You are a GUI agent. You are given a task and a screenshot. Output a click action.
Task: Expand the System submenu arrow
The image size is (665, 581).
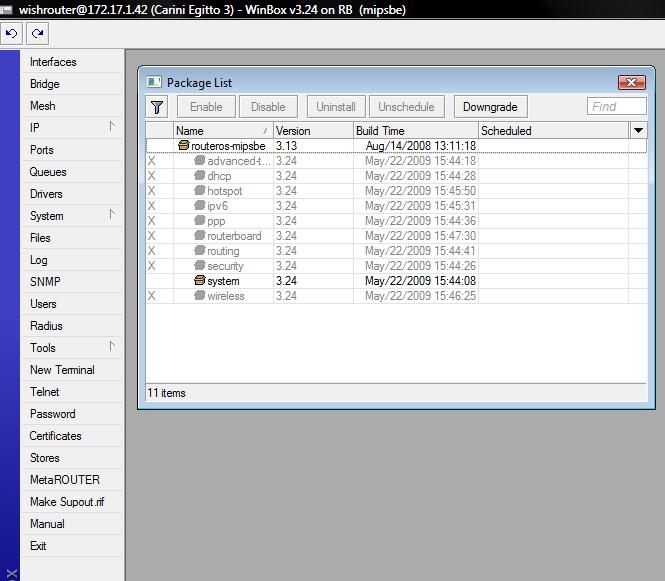click(x=112, y=215)
